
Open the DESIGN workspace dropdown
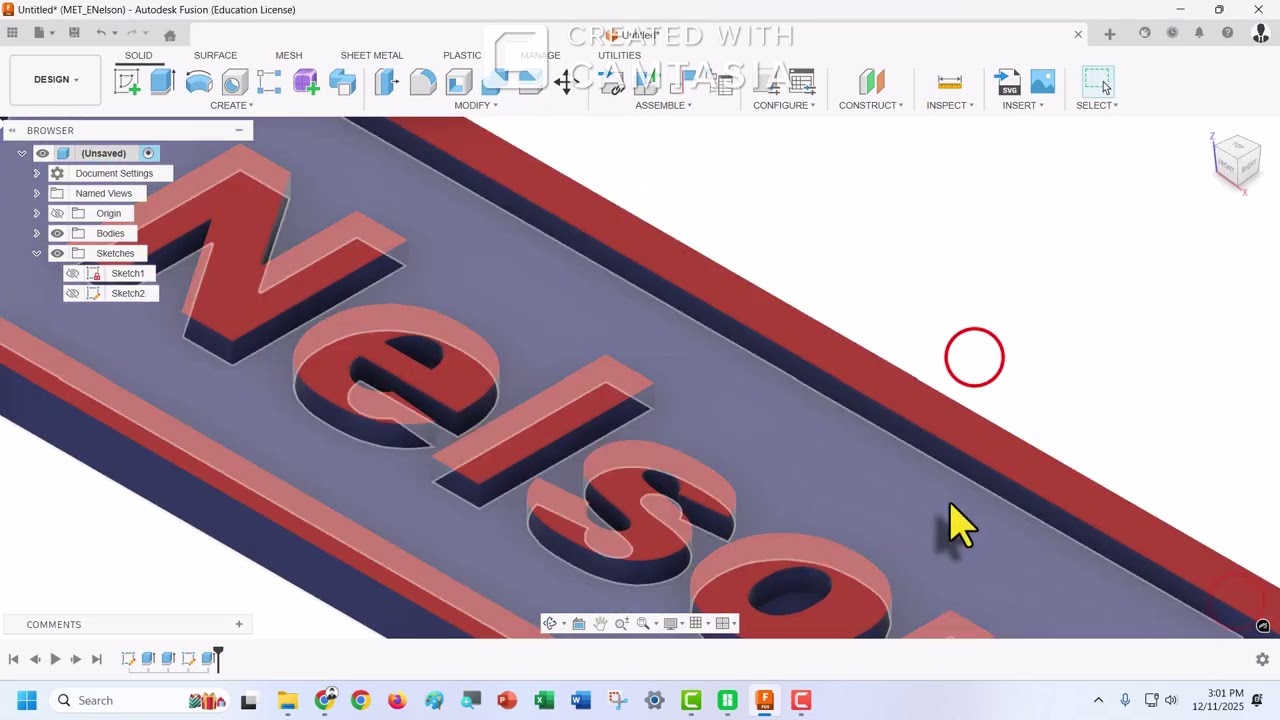click(56, 80)
